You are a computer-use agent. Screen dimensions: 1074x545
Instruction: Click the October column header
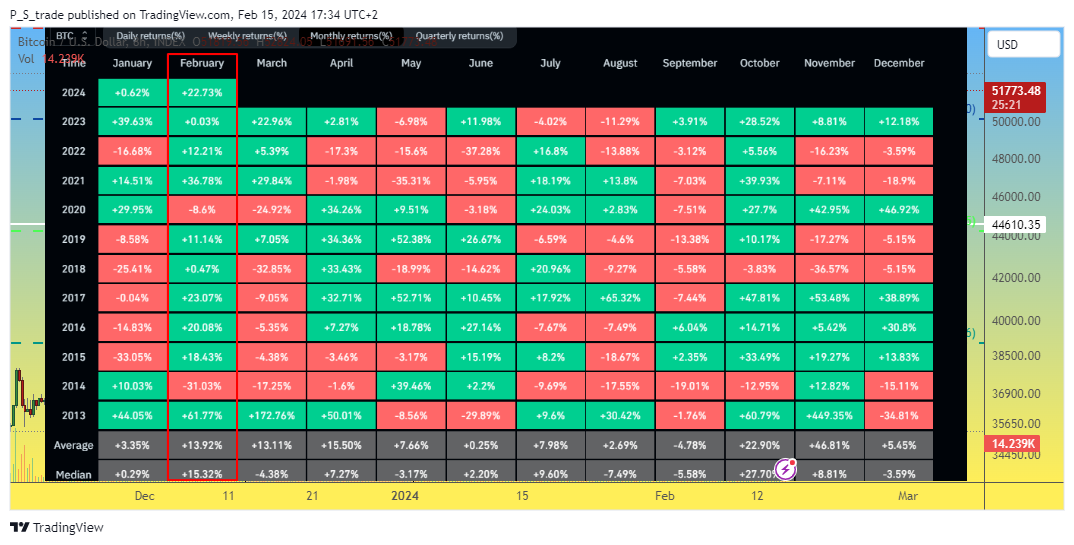[x=760, y=63]
